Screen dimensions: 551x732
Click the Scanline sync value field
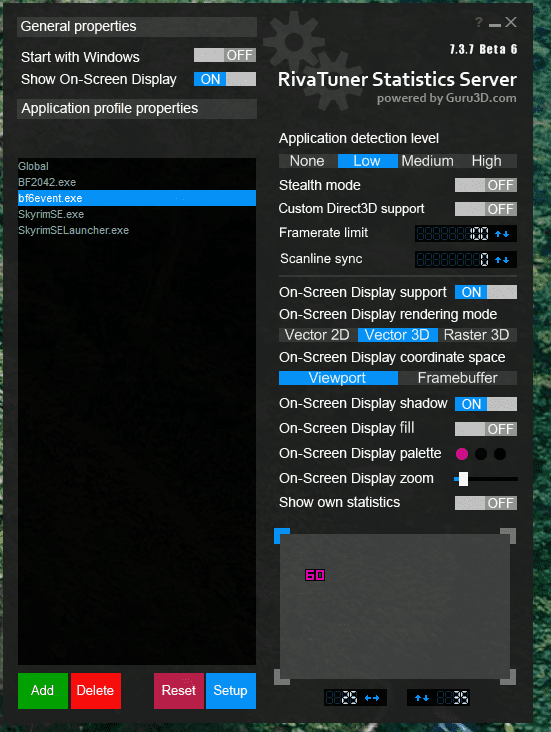(453, 260)
